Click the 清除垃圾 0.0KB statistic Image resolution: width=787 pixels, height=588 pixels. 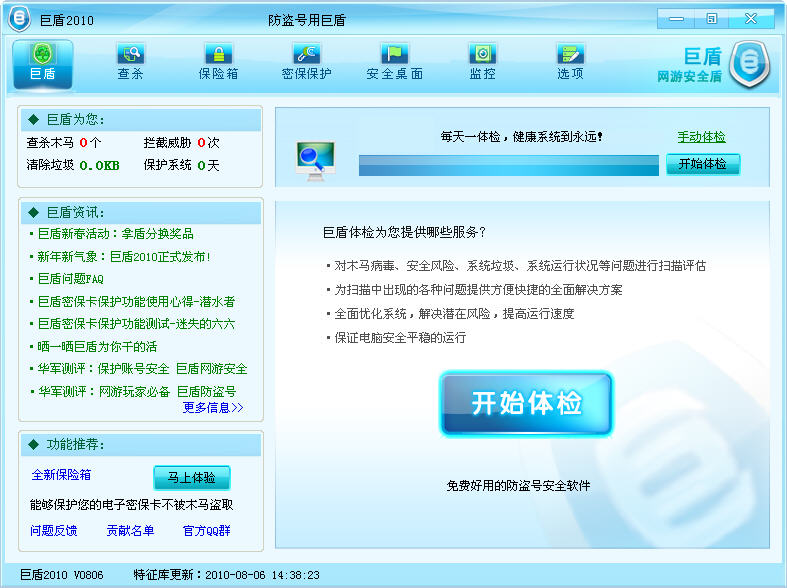click(x=73, y=165)
